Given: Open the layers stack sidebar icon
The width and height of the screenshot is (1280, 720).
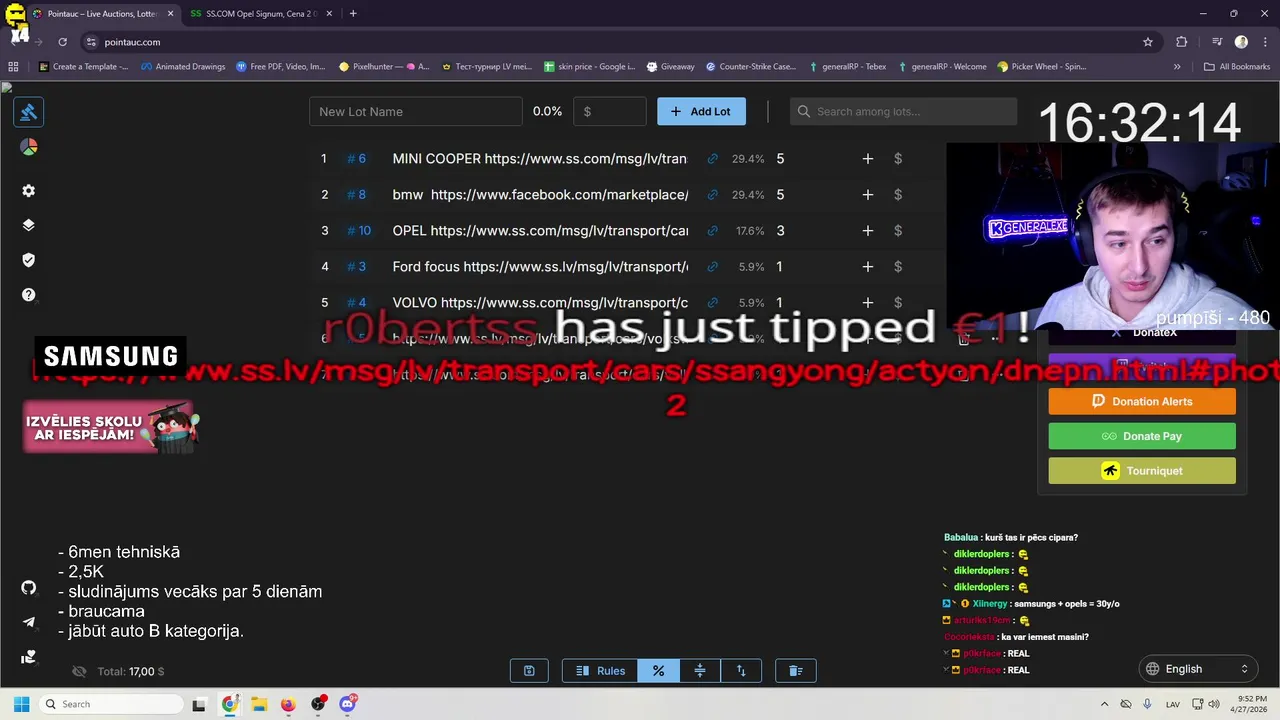Looking at the screenshot, I should 28,225.
